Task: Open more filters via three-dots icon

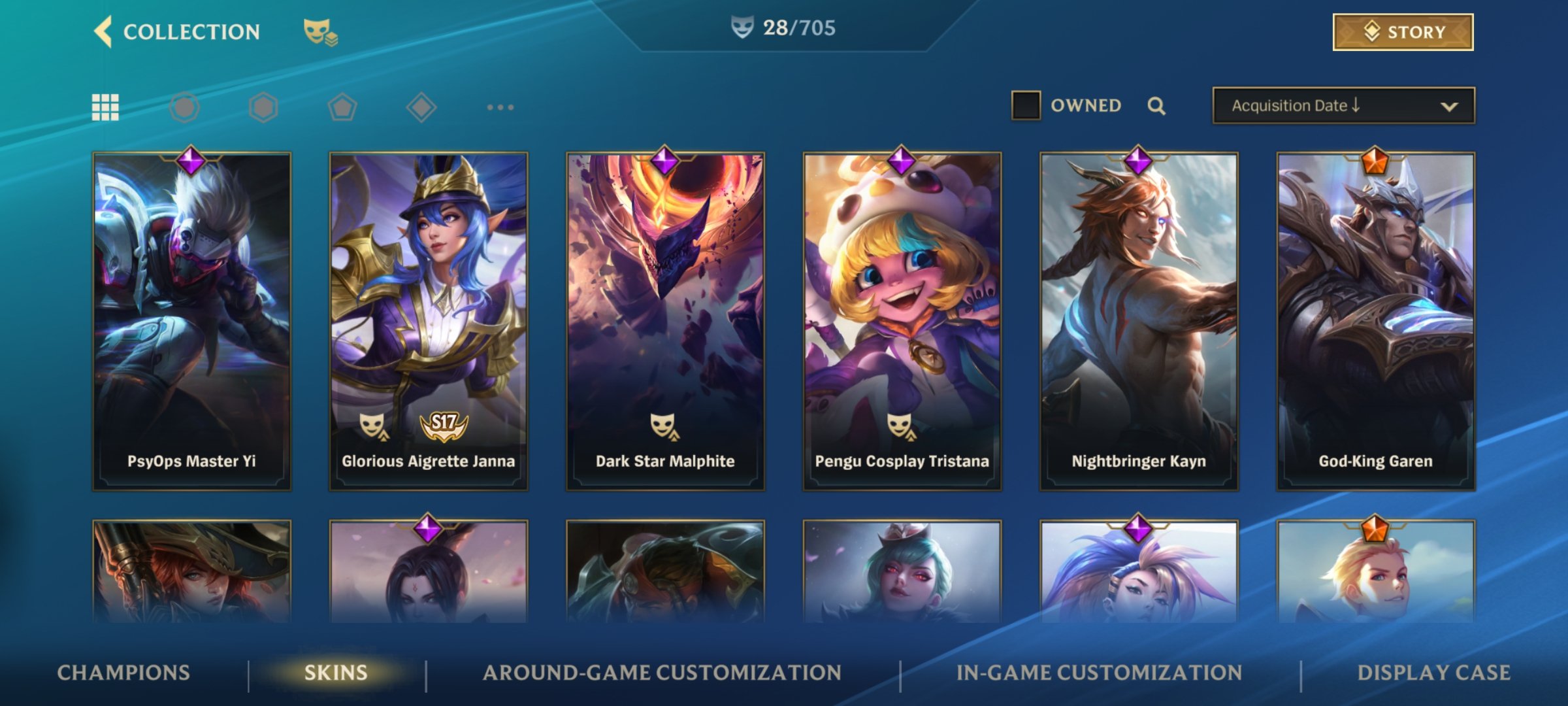Action: [x=500, y=107]
